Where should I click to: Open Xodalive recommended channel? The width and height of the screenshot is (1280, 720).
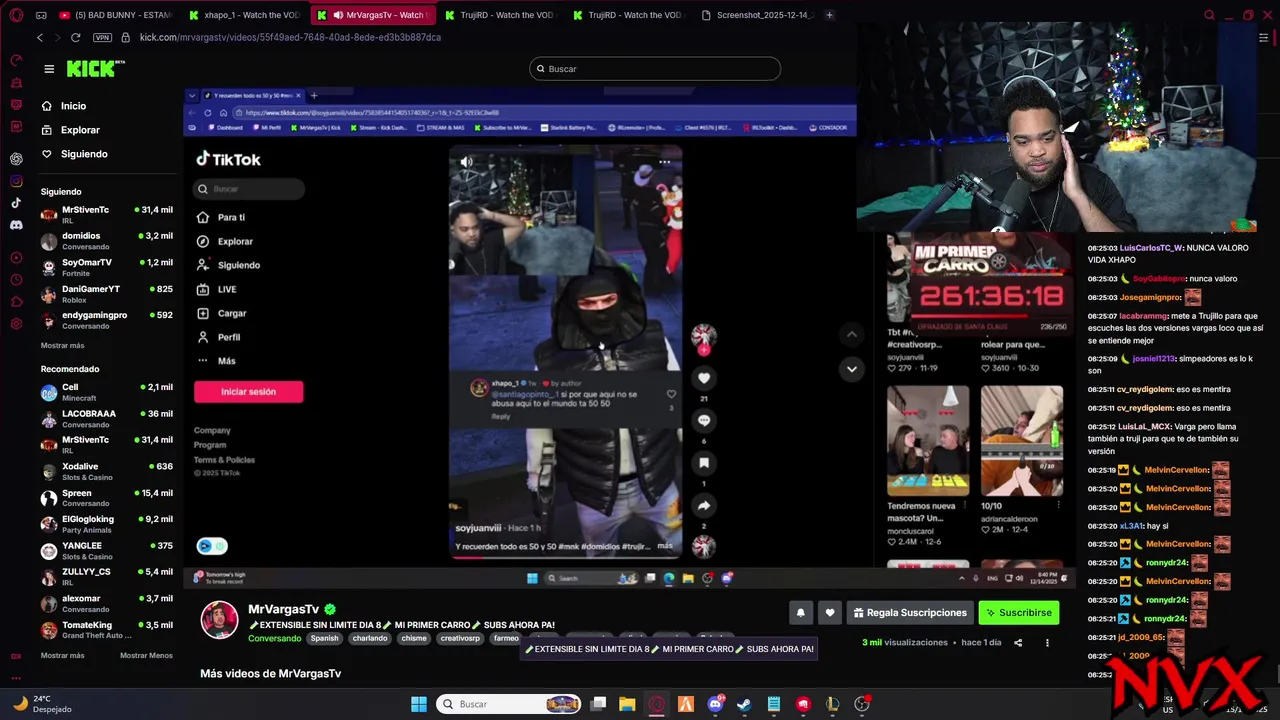coord(106,471)
